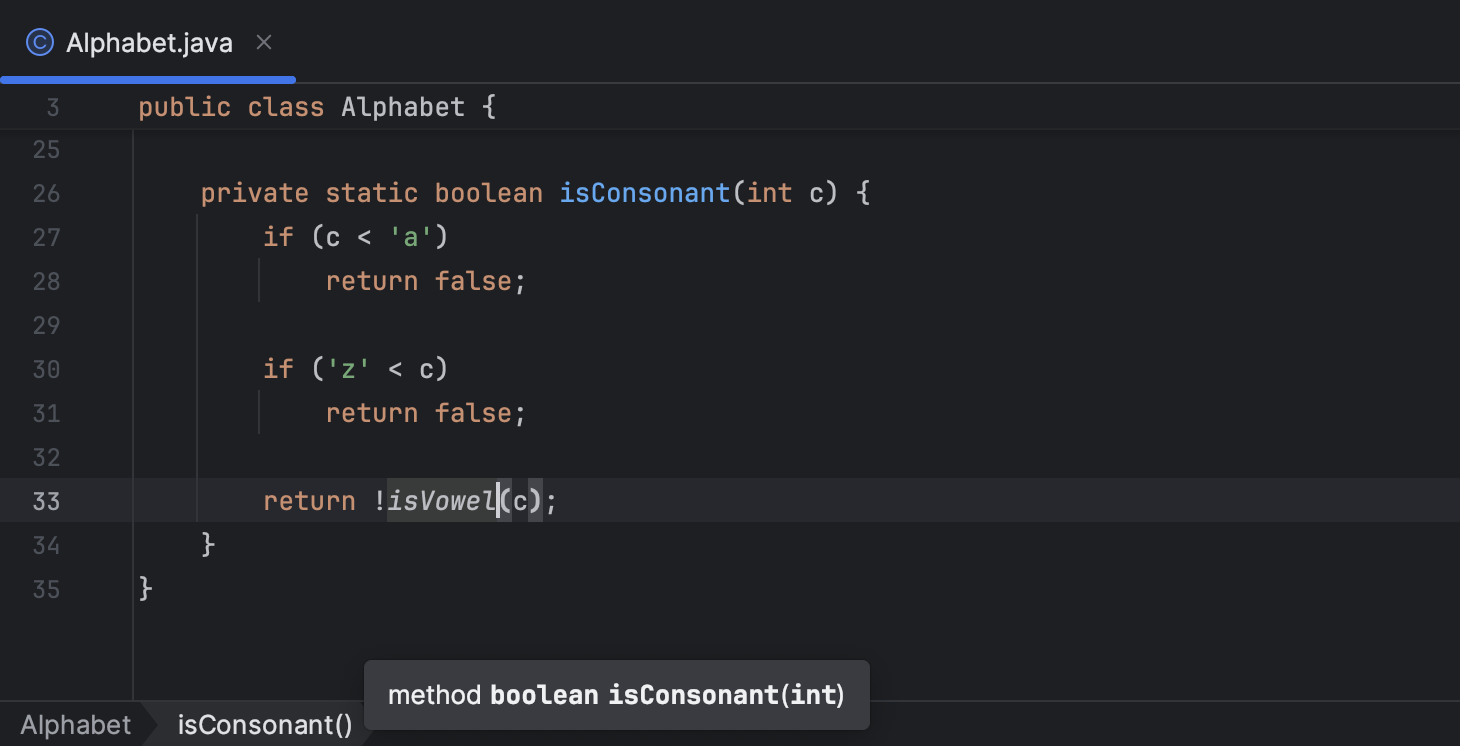Click the boolean keyword in the method signature
The height and width of the screenshot is (746, 1460).
[x=488, y=192]
